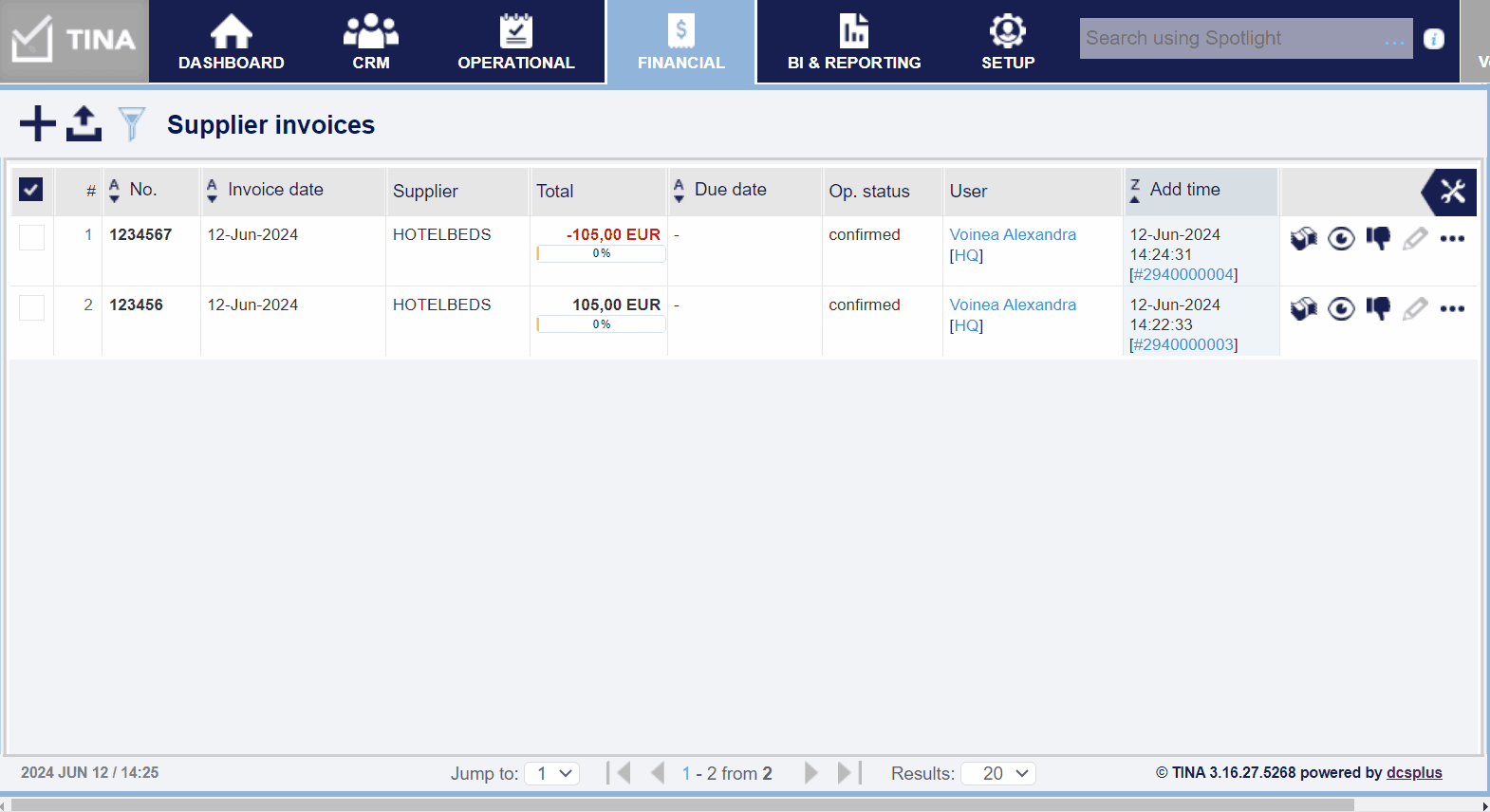1490x812 pixels.
Task: Check the box for invoice row 2
Action: 32,307
